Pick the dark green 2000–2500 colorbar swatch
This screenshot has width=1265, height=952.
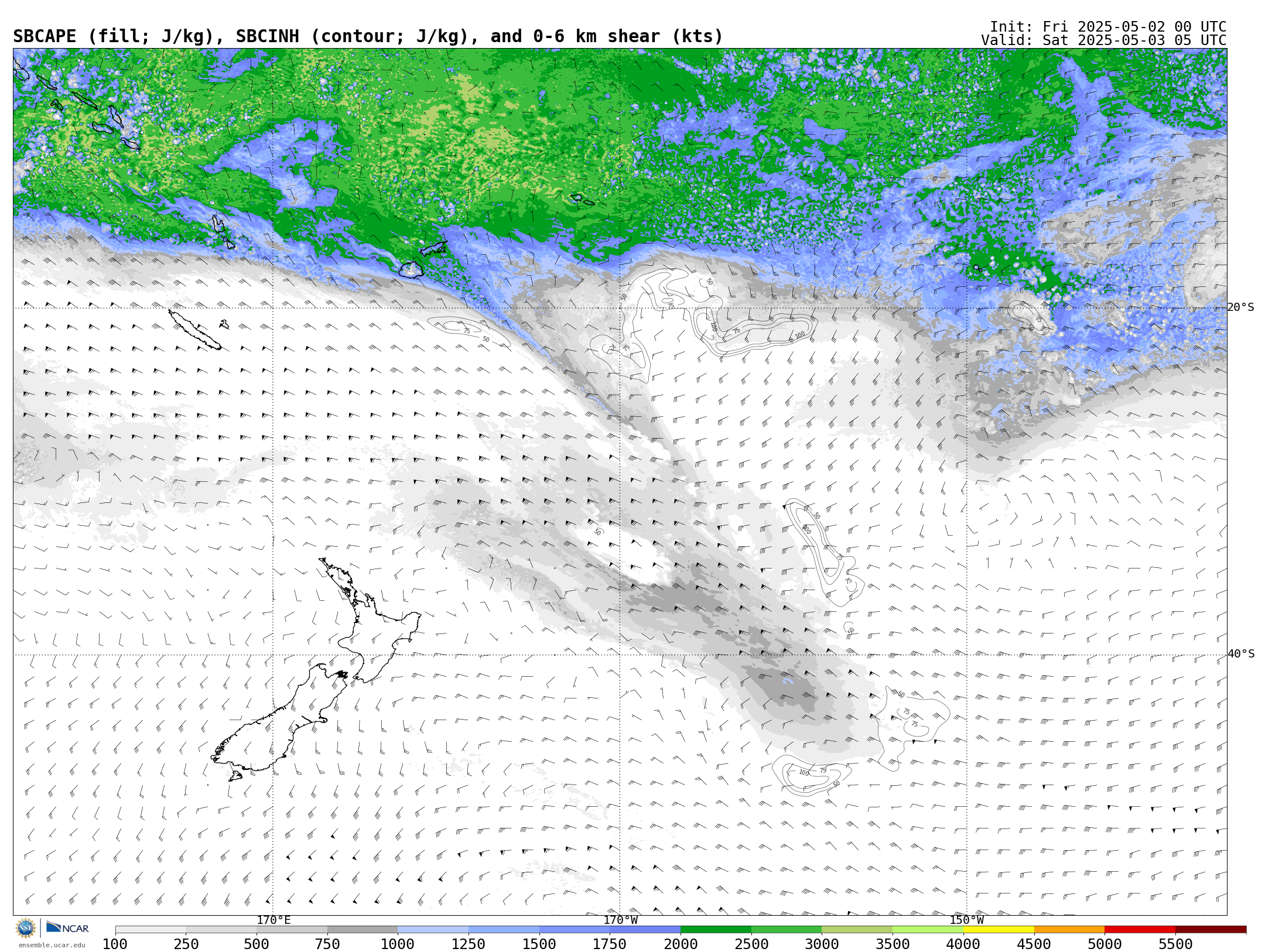pyautogui.click(x=716, y=930)
